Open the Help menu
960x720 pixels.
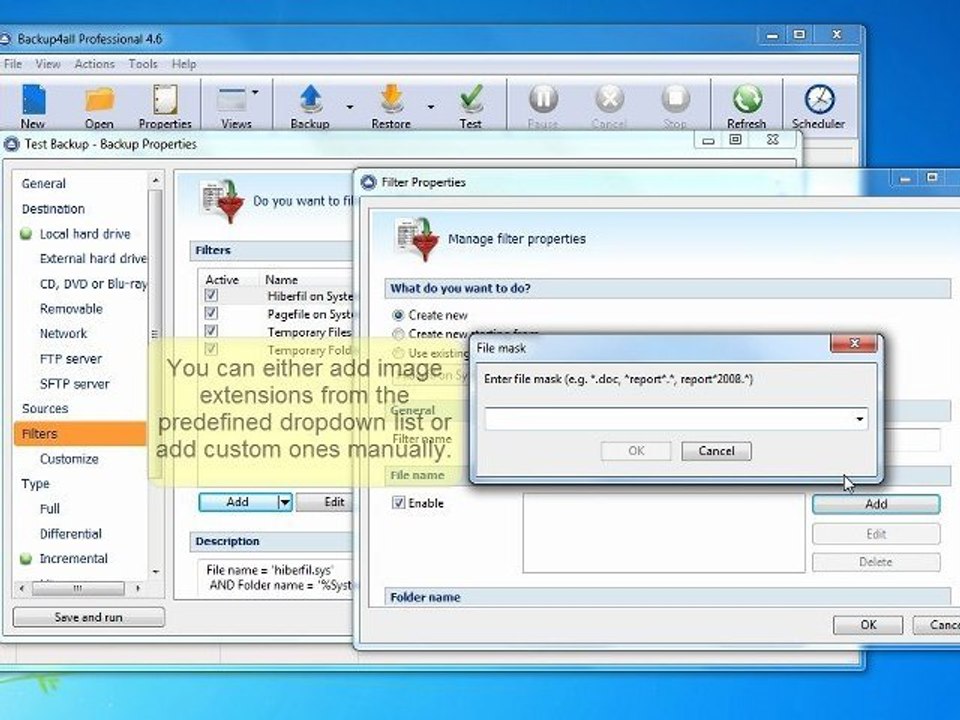tap(184, 64)
